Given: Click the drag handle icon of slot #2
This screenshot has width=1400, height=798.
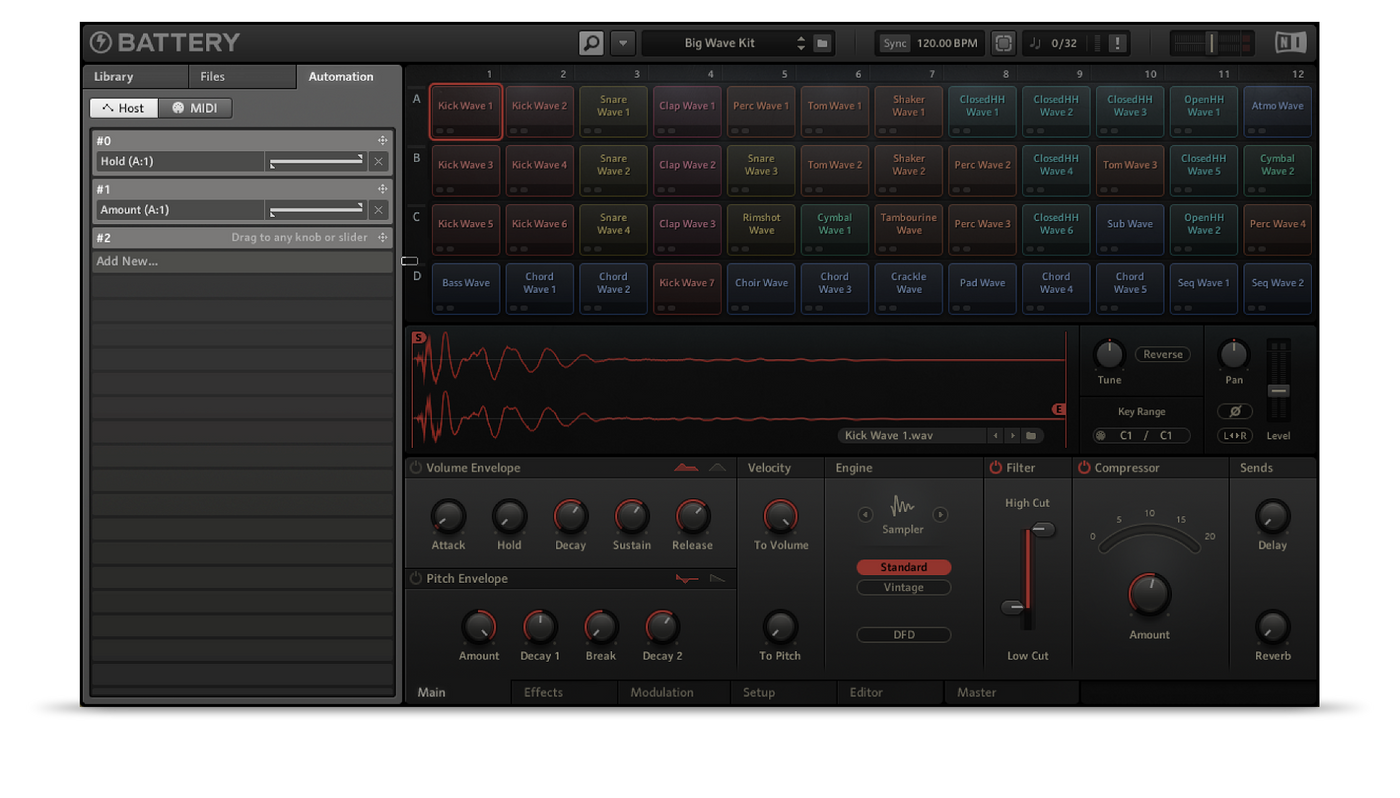Looking at the screenshot, I should coord(382,238).
